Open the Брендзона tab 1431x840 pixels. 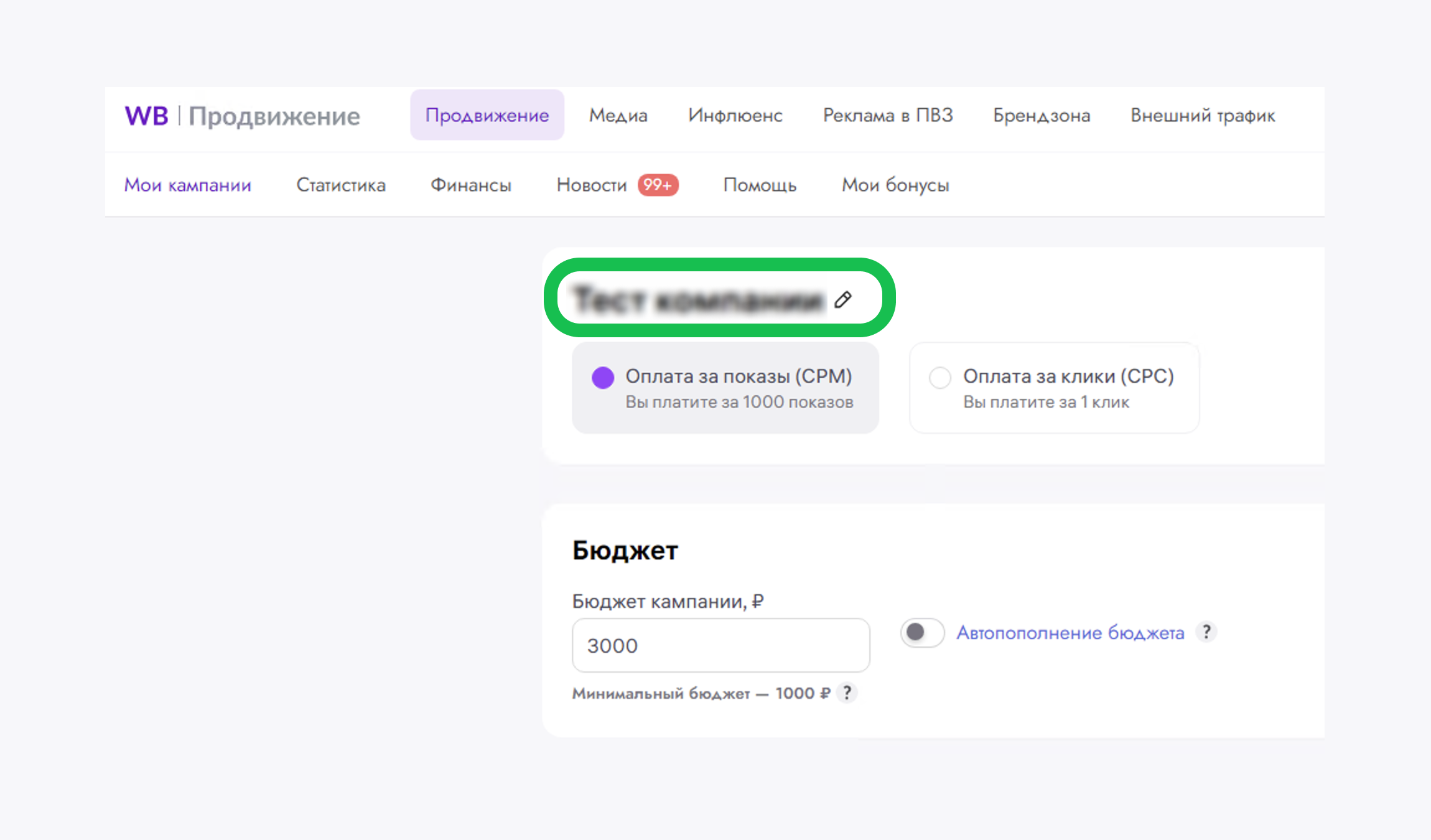click(1042, 115)
